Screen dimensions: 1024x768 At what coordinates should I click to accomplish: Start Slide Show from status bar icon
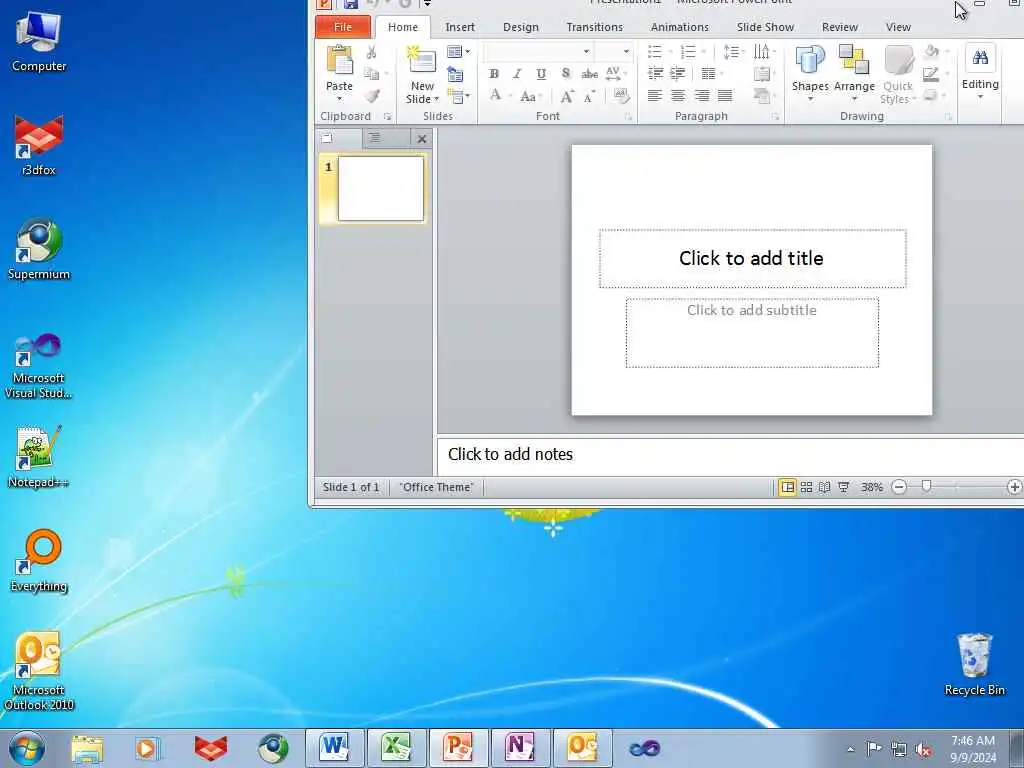point(844,487)
